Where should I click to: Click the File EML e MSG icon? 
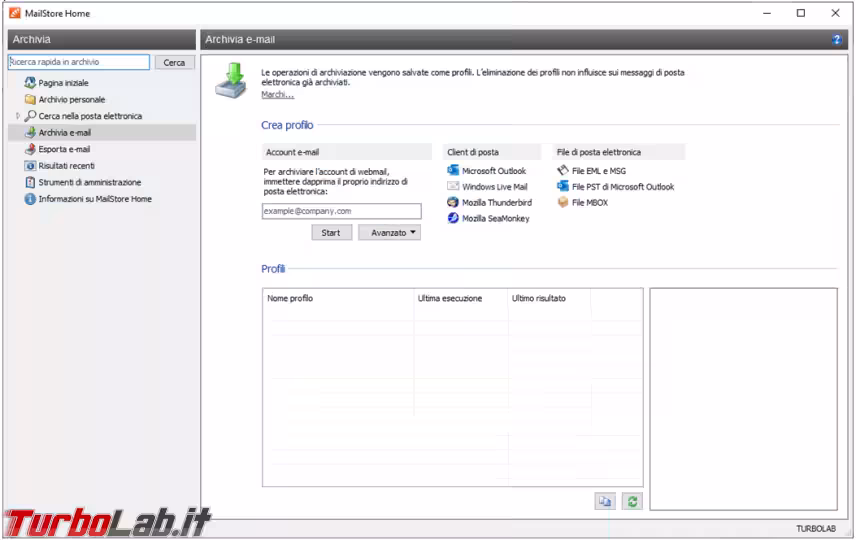point(563,171)
